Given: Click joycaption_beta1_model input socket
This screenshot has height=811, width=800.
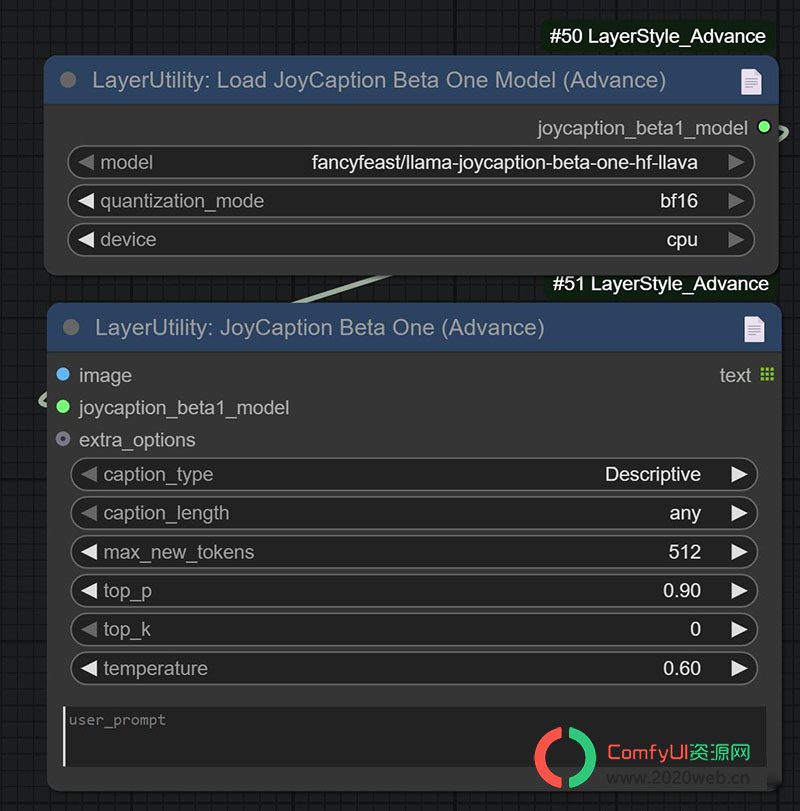Looking at the screenshot, I should point(63,407).
